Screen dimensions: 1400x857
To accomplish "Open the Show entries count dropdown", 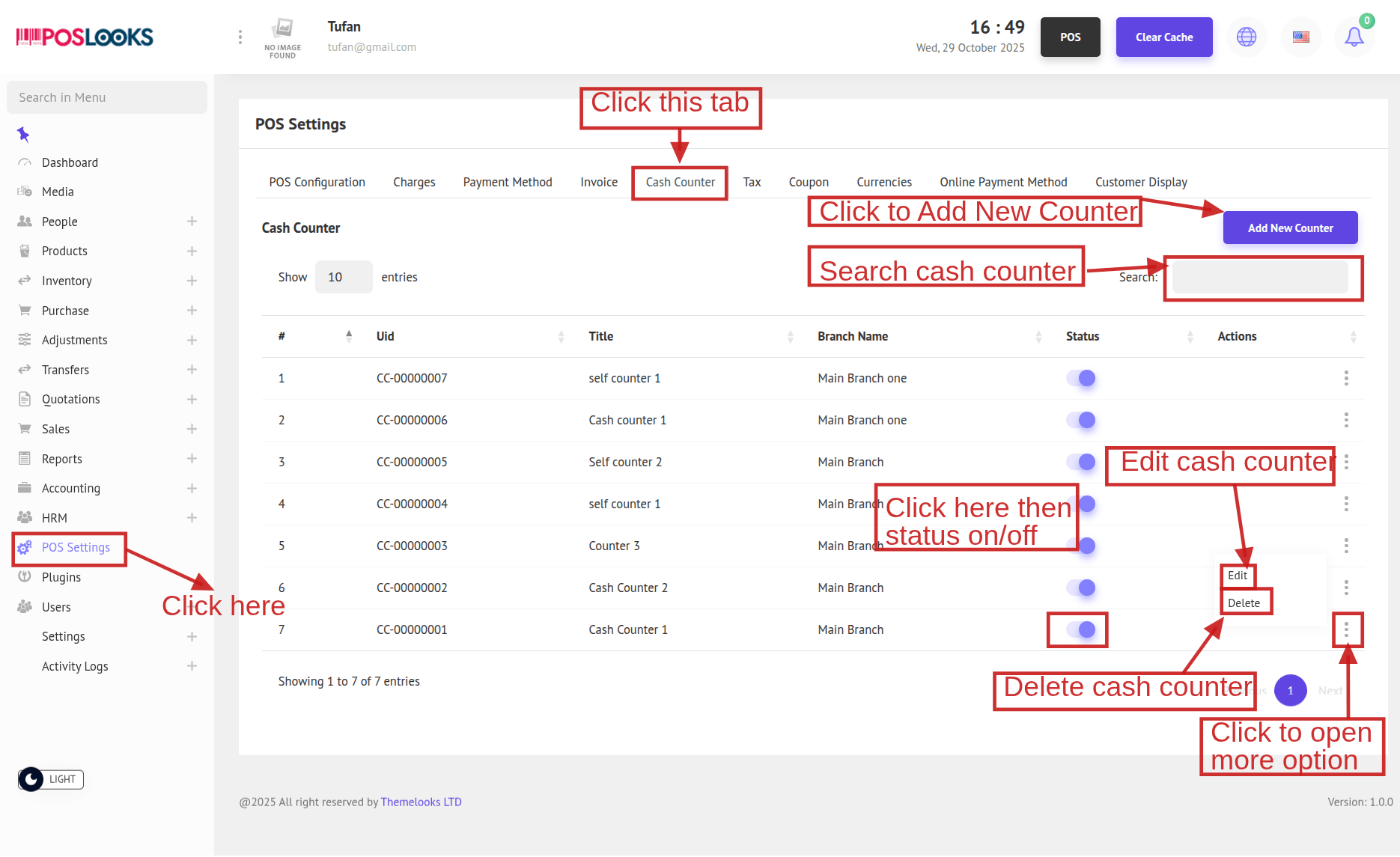I will coord(343,277).
